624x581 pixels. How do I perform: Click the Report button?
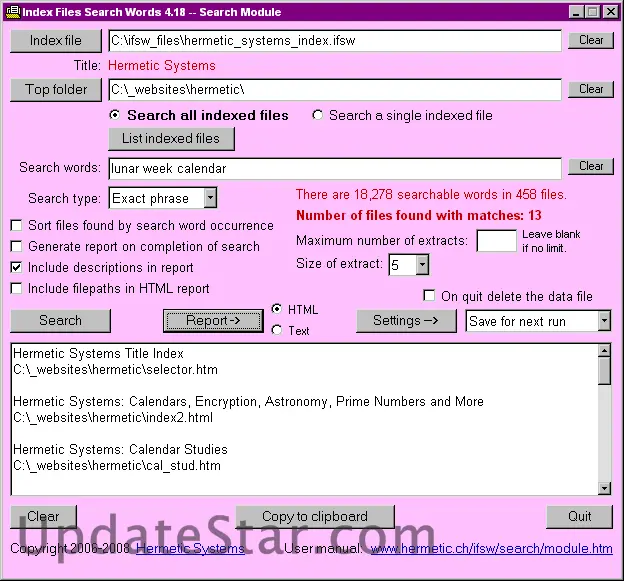tap(213, 321)
